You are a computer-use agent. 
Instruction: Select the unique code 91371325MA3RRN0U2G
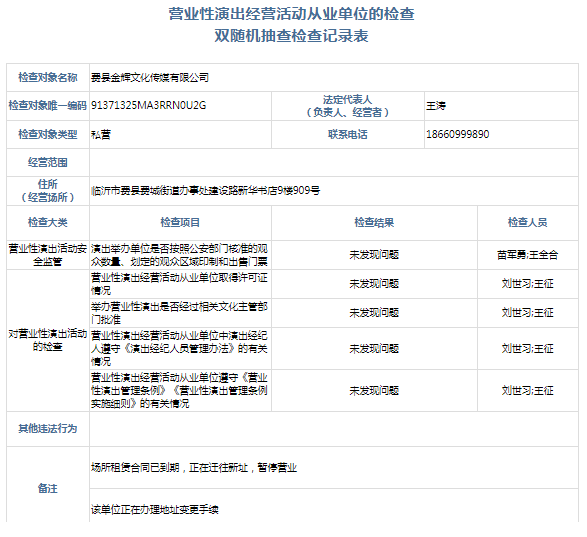[x=149, y=105]
